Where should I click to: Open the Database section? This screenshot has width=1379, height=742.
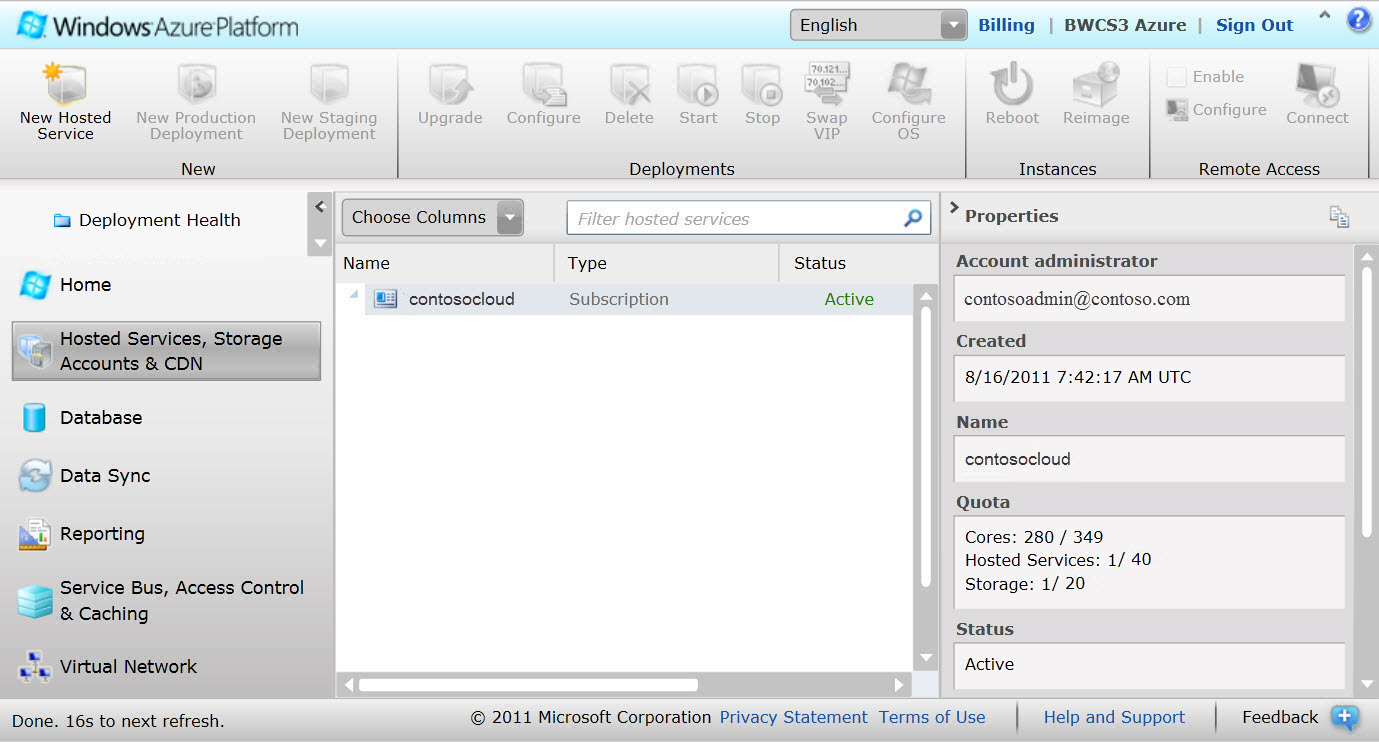pos(81,418)
